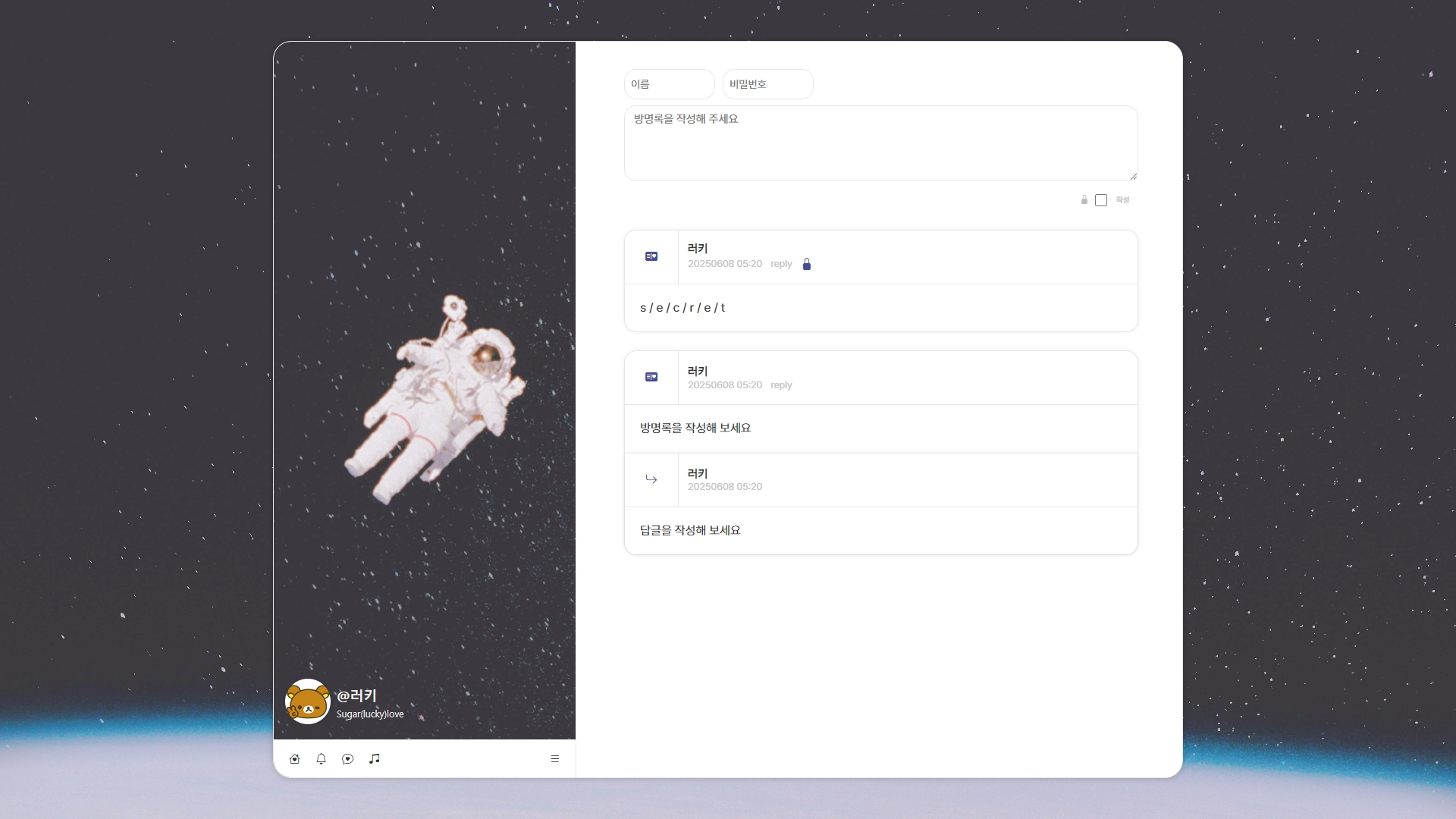Image resolution: width=1456 pixels, height=819 pixels.
Task: Grab the textarea resize handle
Action: pyautogui.click(x=1133, y=176)
